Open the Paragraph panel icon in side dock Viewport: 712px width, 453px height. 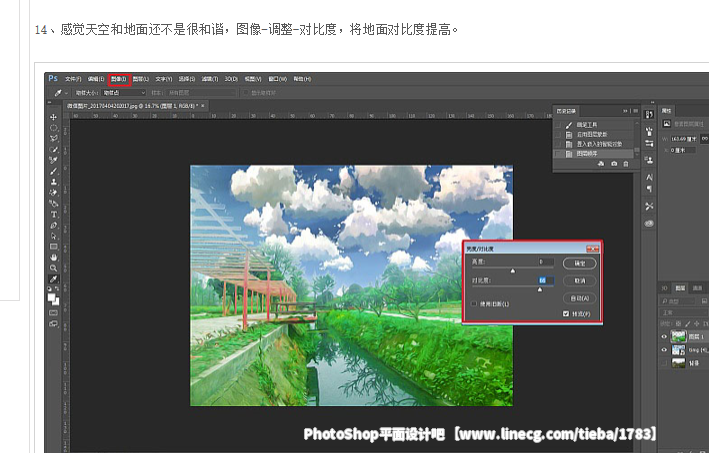click(x=649, y=189)
